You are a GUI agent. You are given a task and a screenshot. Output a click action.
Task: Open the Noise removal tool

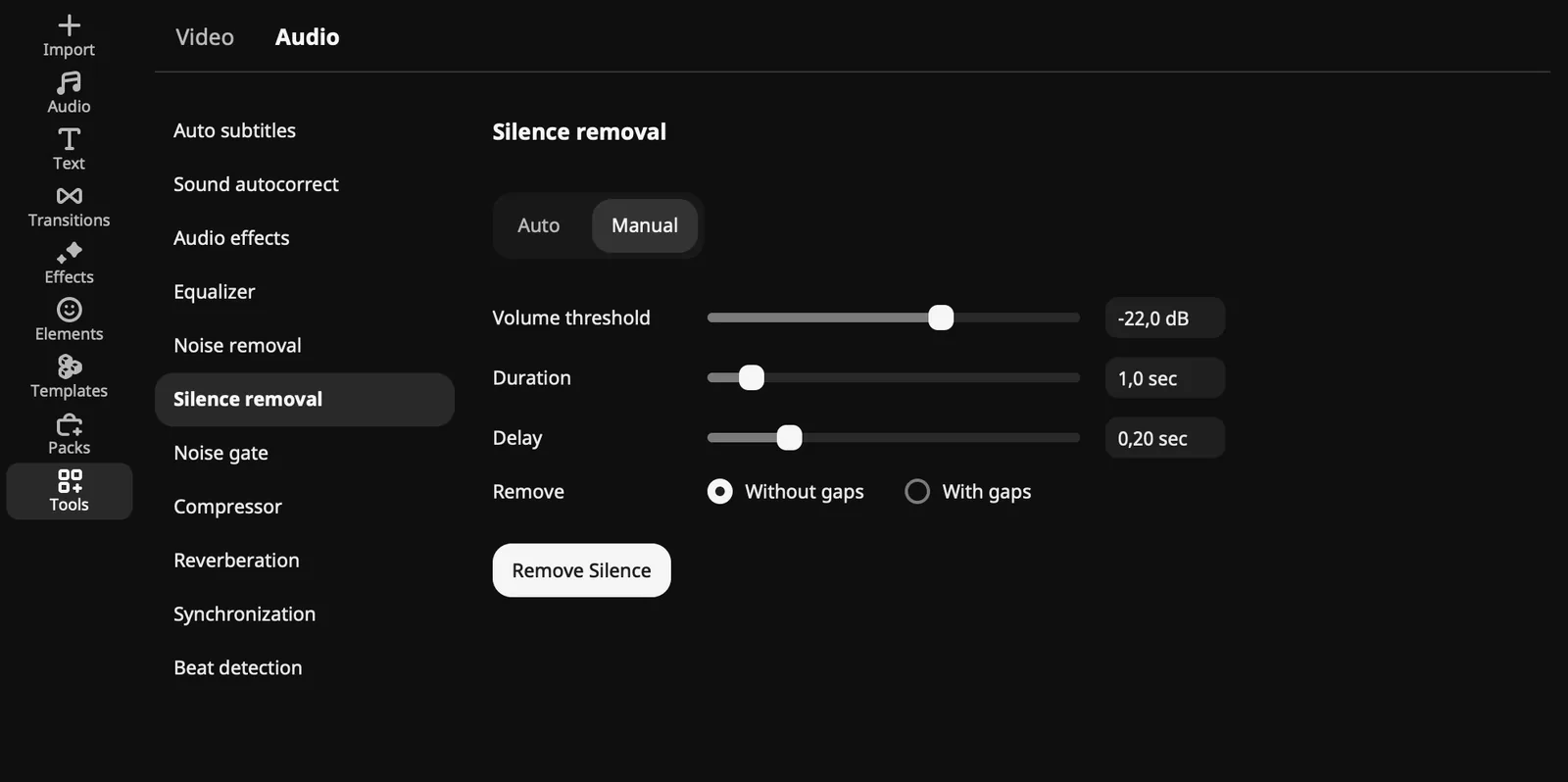237,345
